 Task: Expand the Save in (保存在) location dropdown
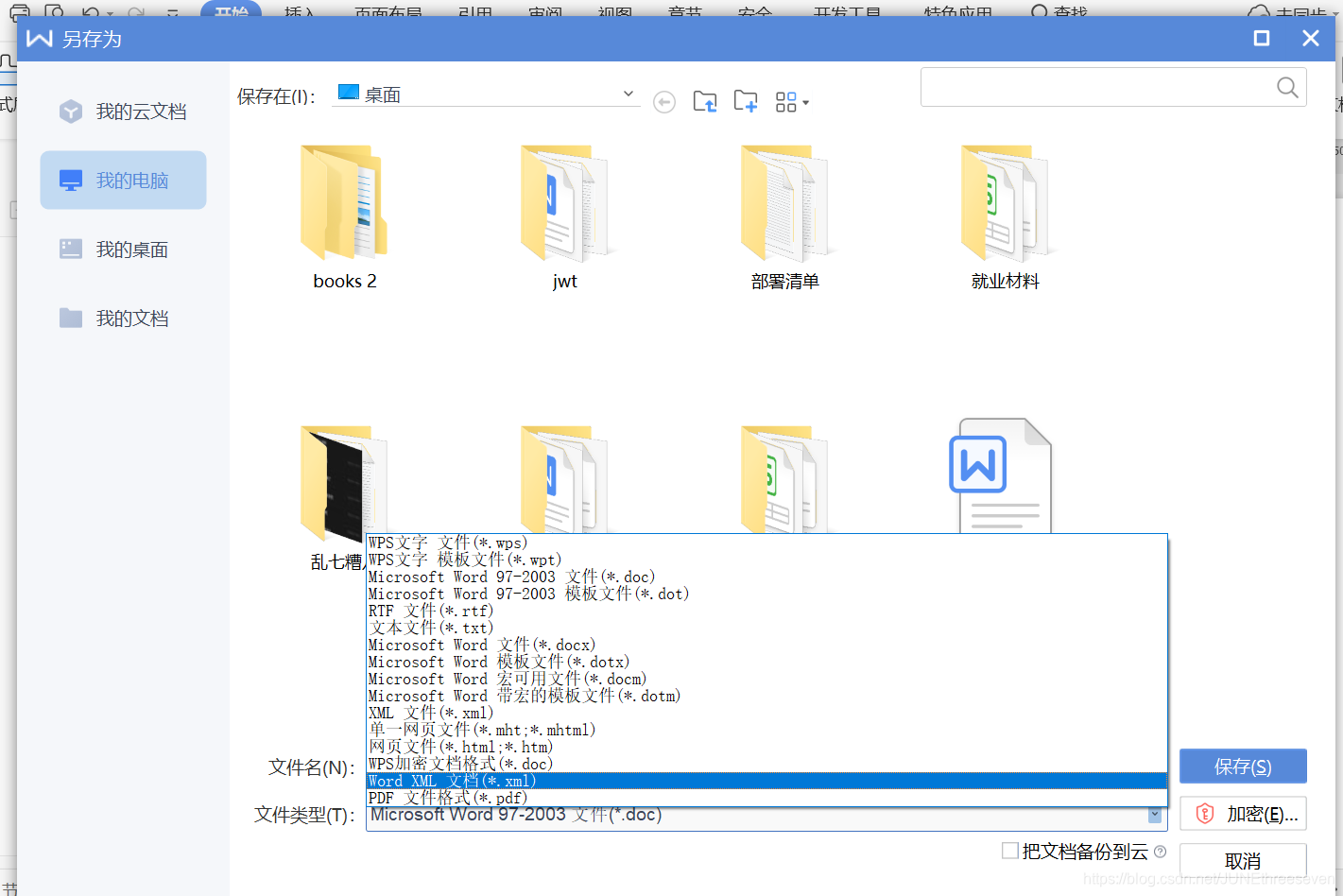(x=628, y=94)
